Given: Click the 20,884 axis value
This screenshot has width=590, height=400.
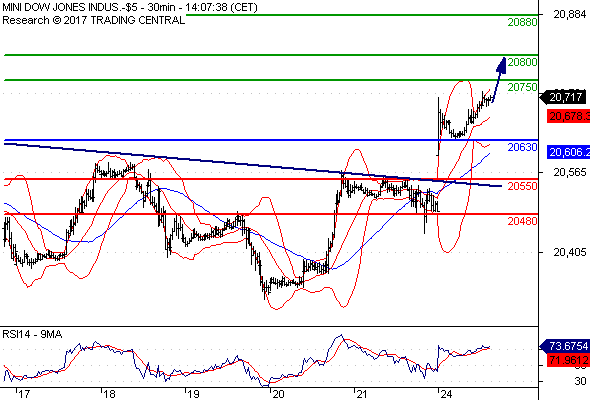Looking at the screenshot, I should tap(570, 14).
